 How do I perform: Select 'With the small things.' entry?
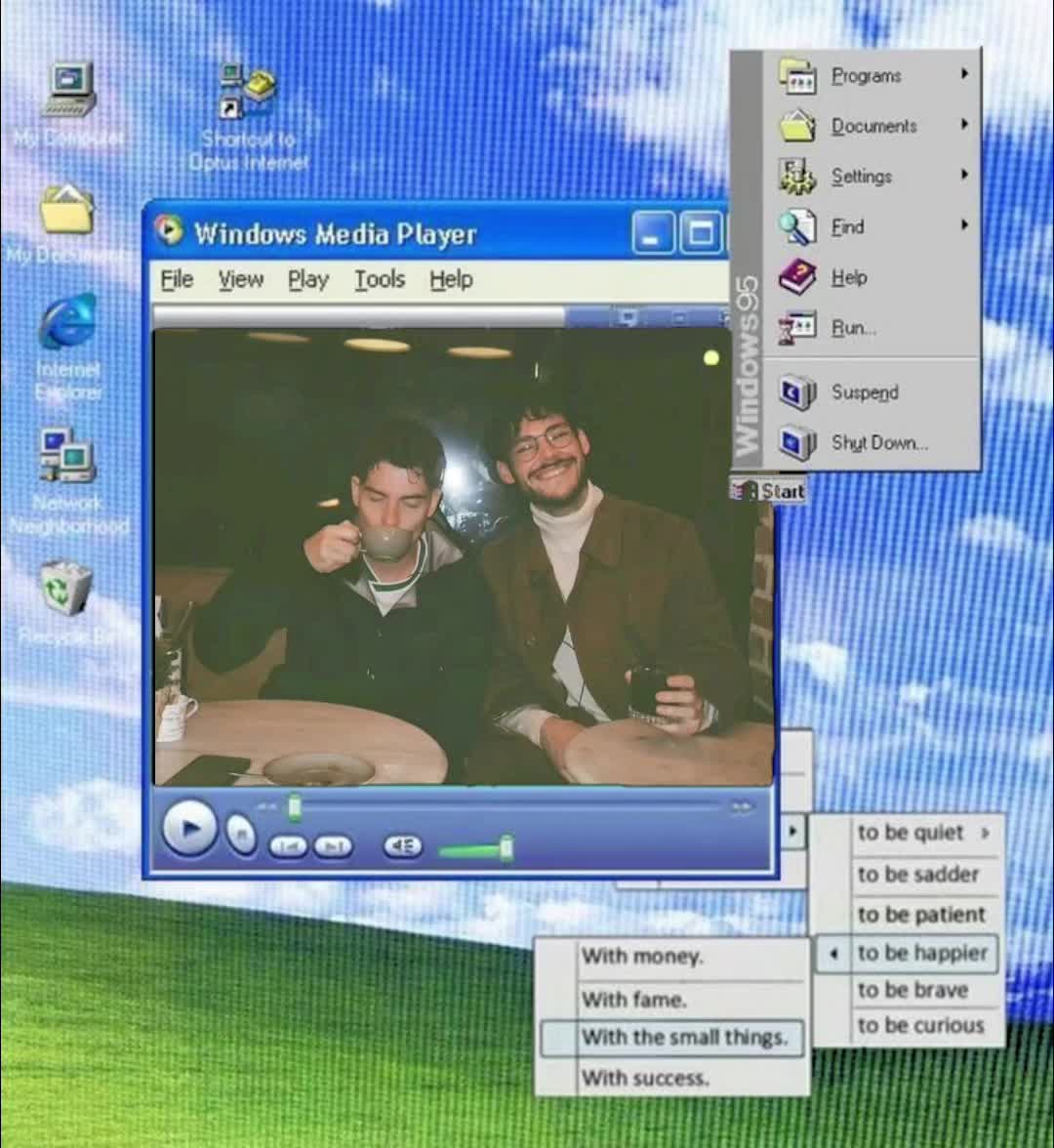coord(671,1038)
